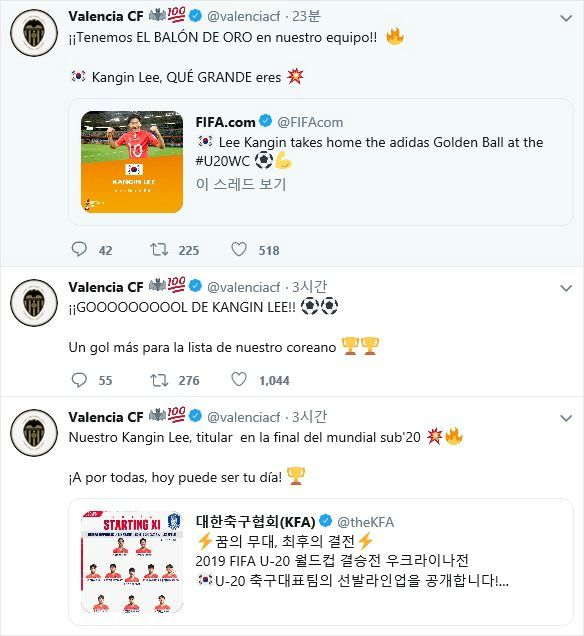Like the goal tweet with 1,044 likes
584x636 pixels.
tap(239, 380)
